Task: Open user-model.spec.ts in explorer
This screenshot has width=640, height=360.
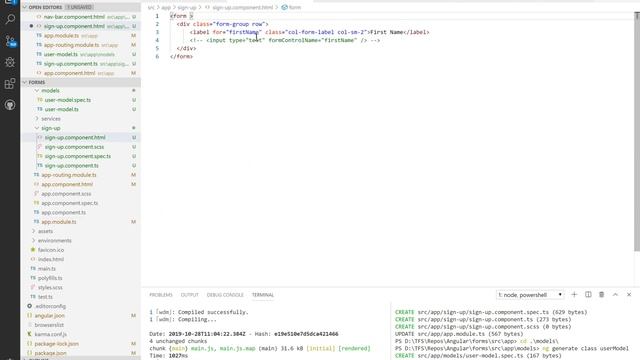Action: [80, 100]
